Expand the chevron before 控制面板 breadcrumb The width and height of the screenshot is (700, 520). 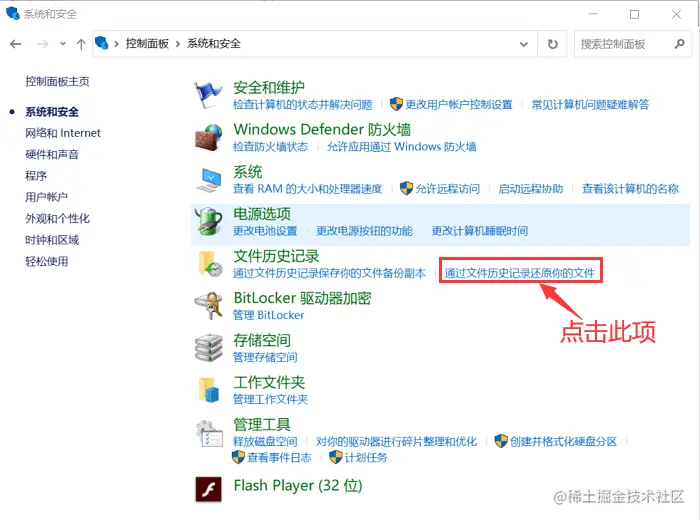(117, 44)
